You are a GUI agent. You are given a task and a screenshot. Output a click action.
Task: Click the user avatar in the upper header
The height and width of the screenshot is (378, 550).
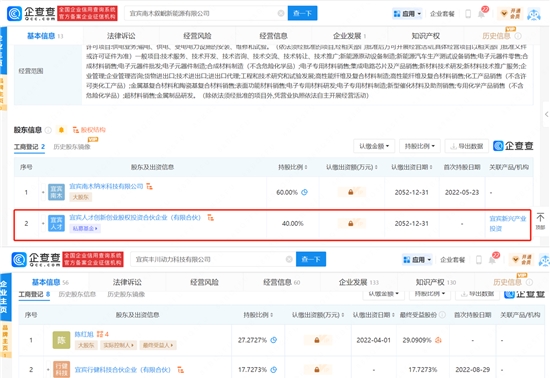(534, 14)
